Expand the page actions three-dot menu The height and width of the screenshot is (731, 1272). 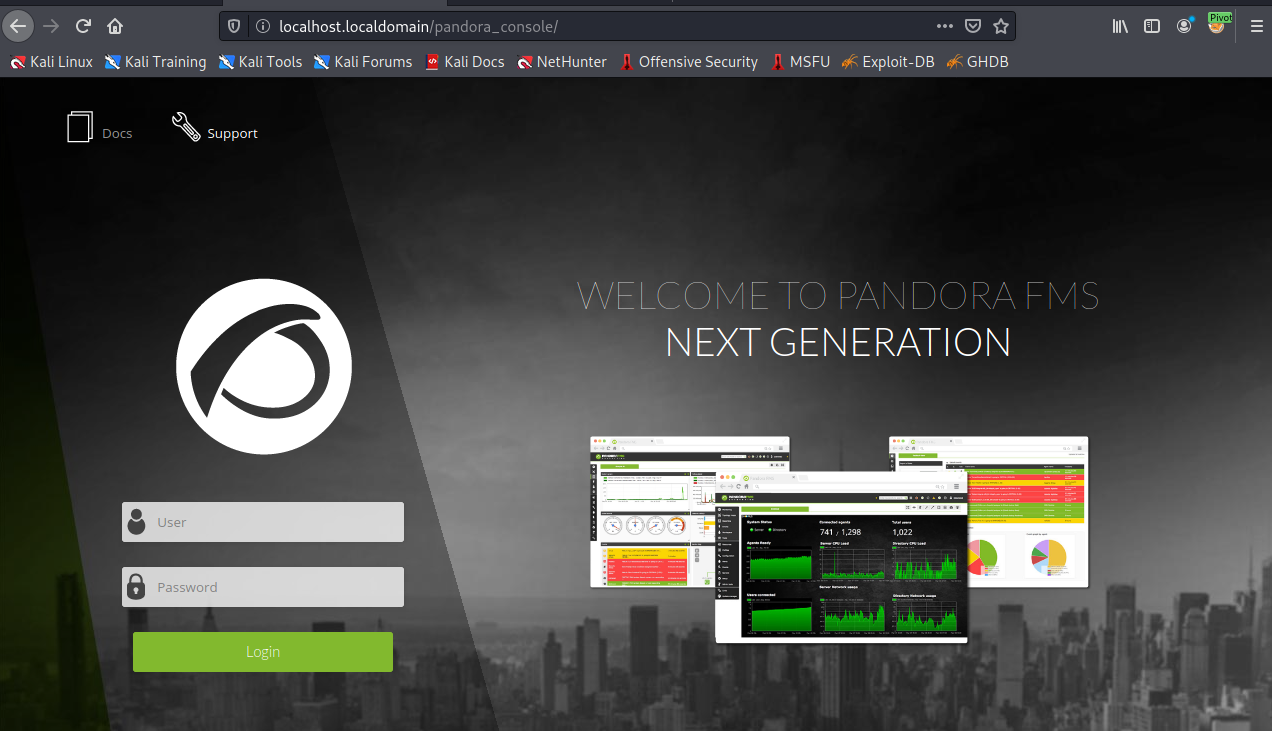click(x=944, y=26)
